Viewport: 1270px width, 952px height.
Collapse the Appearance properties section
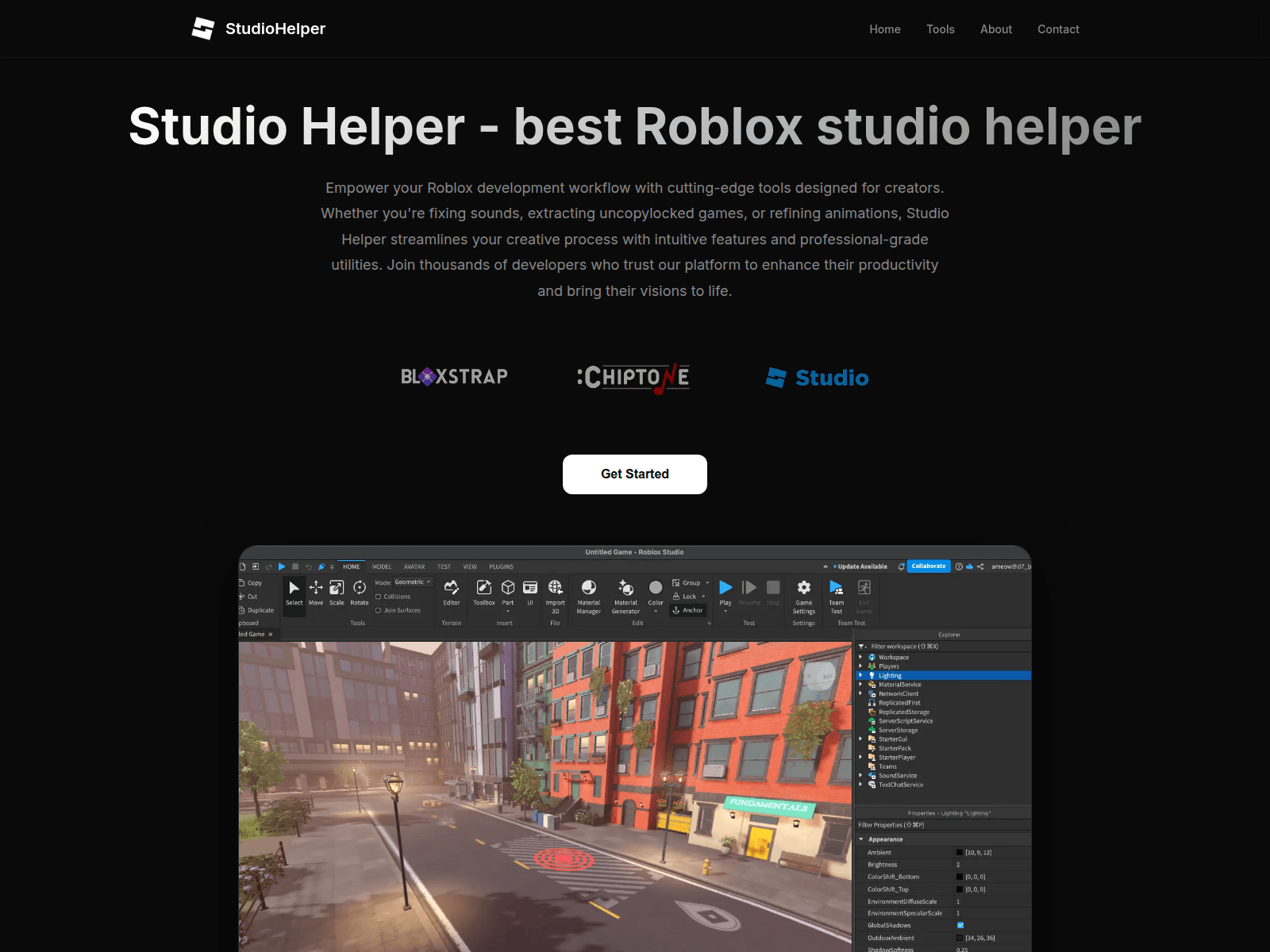861,839
